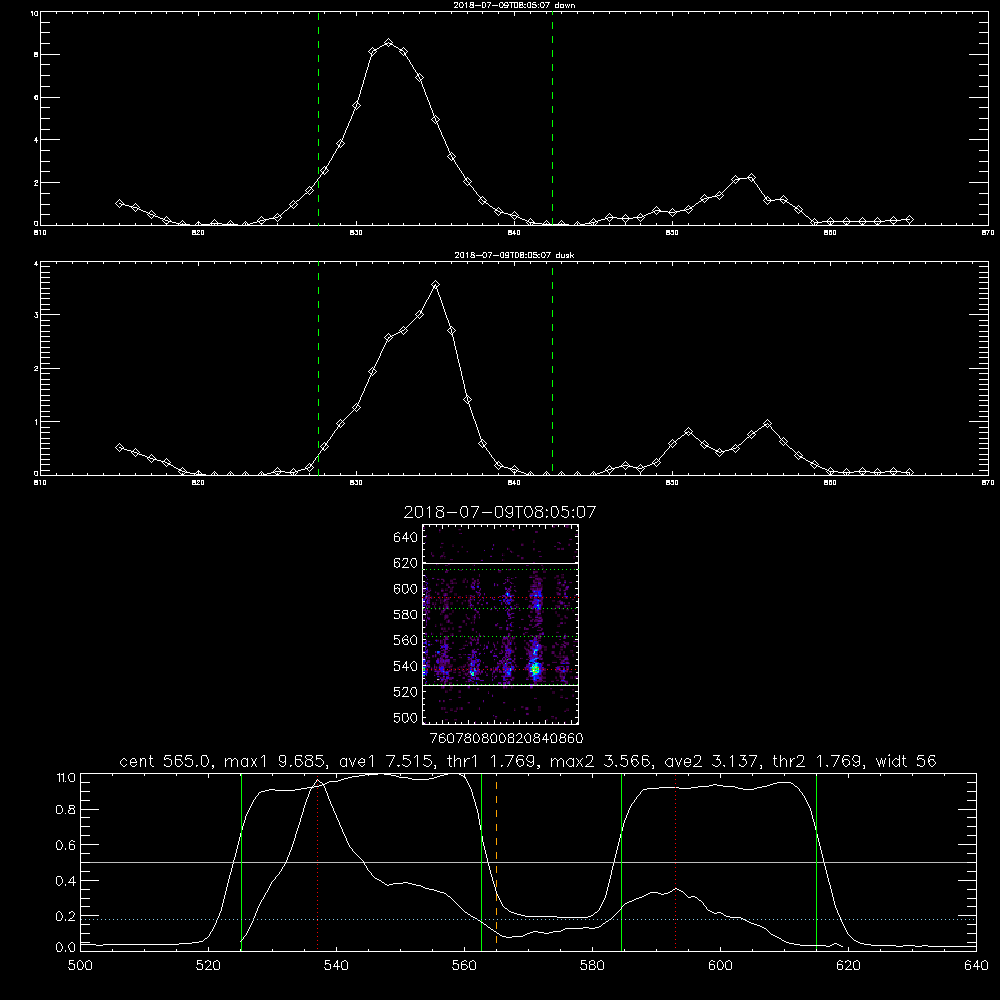
Task: Click the '580' y-axis label of spectrogram
Action: click(x=406, y=615)
